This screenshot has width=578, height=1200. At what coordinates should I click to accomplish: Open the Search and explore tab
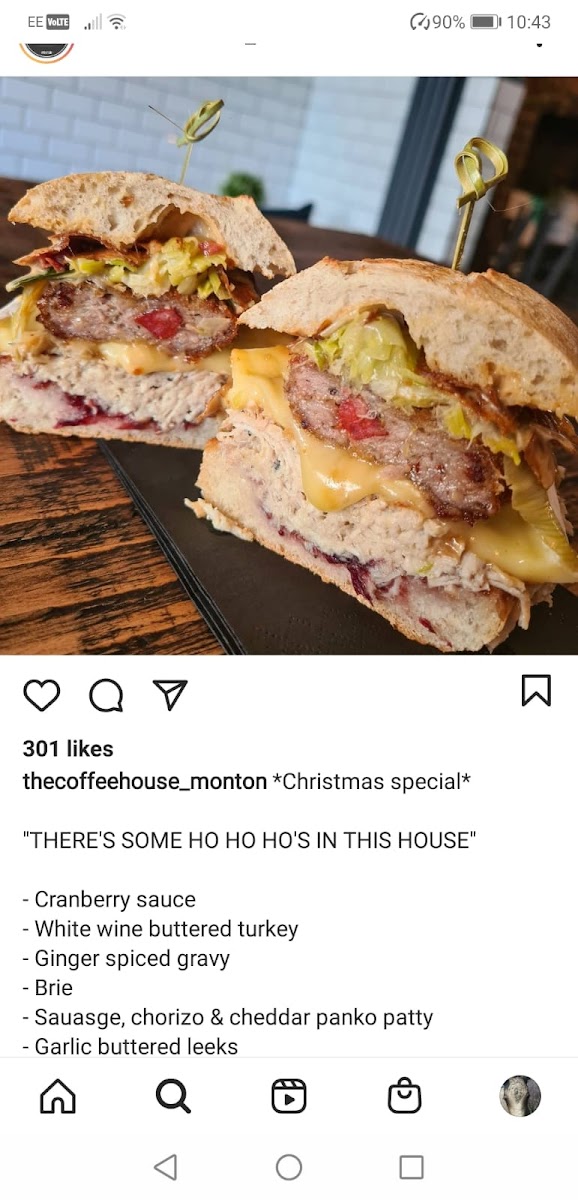coord(173,1096)
